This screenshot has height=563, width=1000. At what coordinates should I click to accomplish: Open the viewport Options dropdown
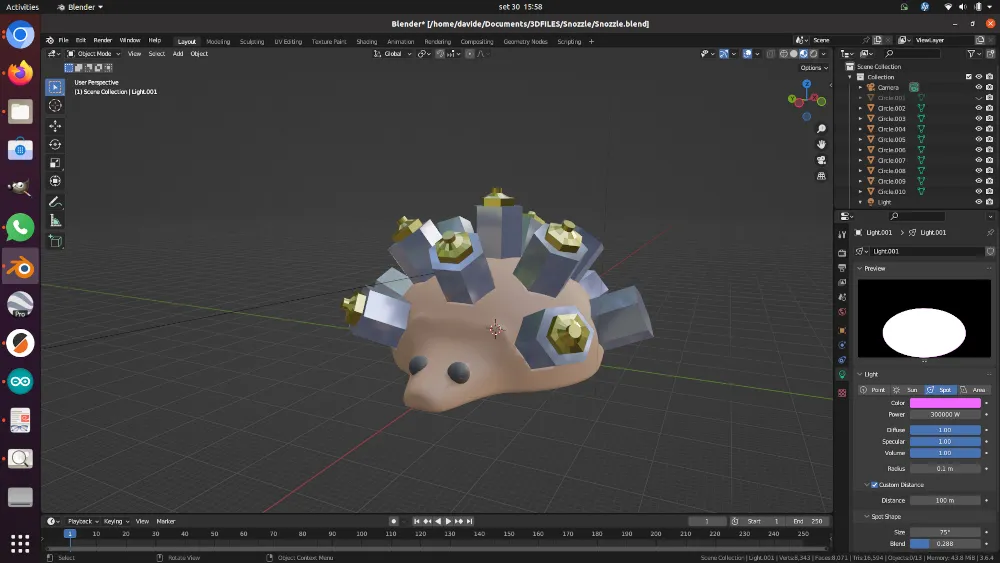813,68
